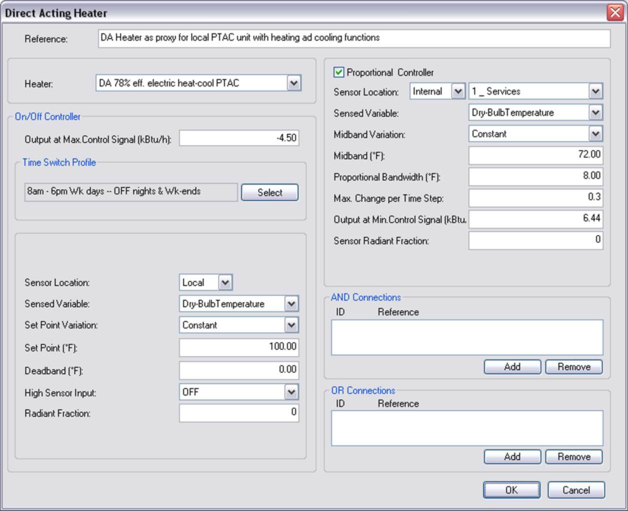Click the Midband (°F) value field

(x=536, y=156)
